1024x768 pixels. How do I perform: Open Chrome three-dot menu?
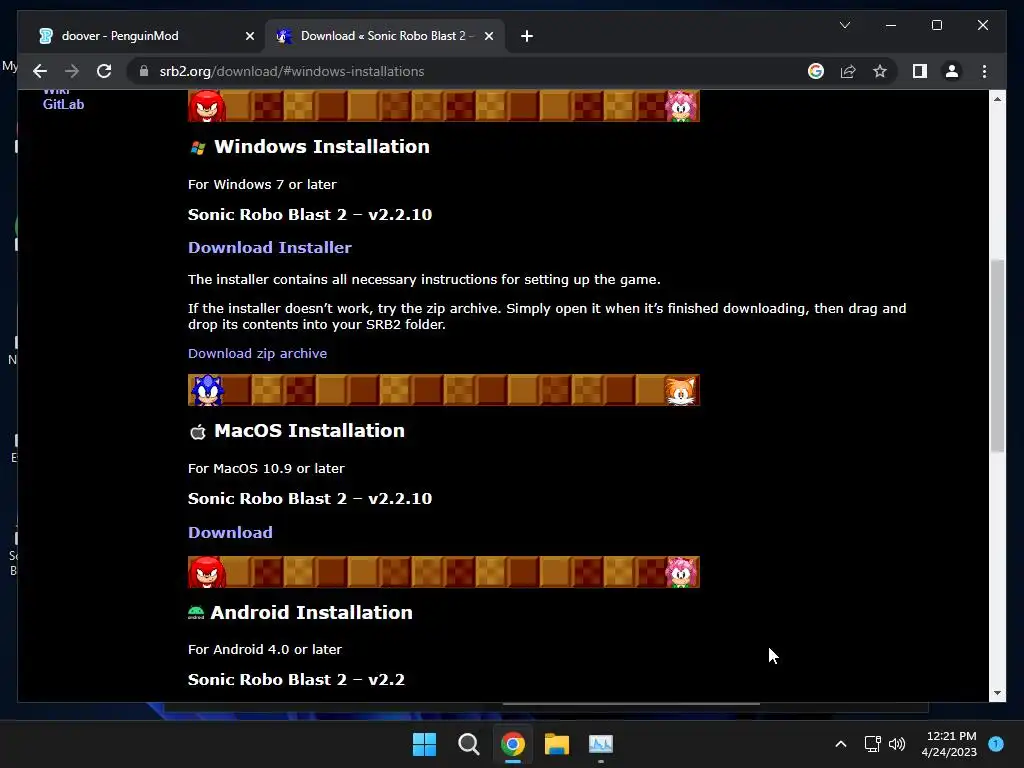click(x=984, y=71)
